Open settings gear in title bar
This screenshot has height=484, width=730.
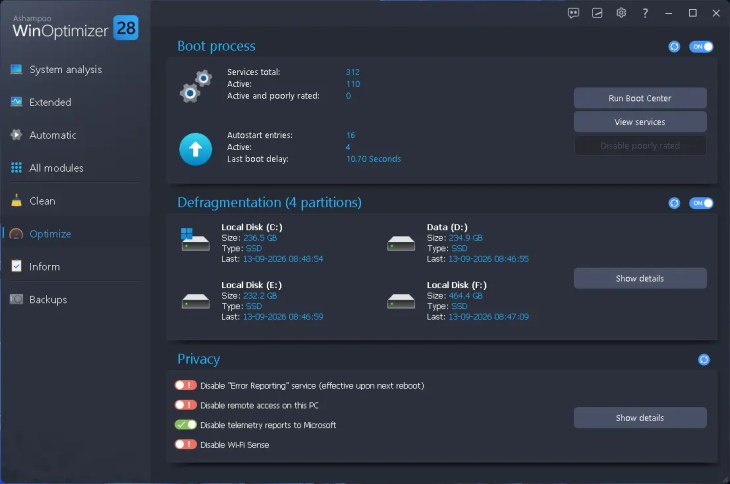click(621, 13)
